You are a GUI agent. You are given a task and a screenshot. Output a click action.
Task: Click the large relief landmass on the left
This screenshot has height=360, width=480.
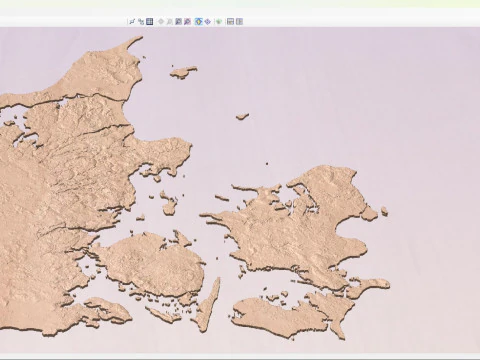point(67,187)
